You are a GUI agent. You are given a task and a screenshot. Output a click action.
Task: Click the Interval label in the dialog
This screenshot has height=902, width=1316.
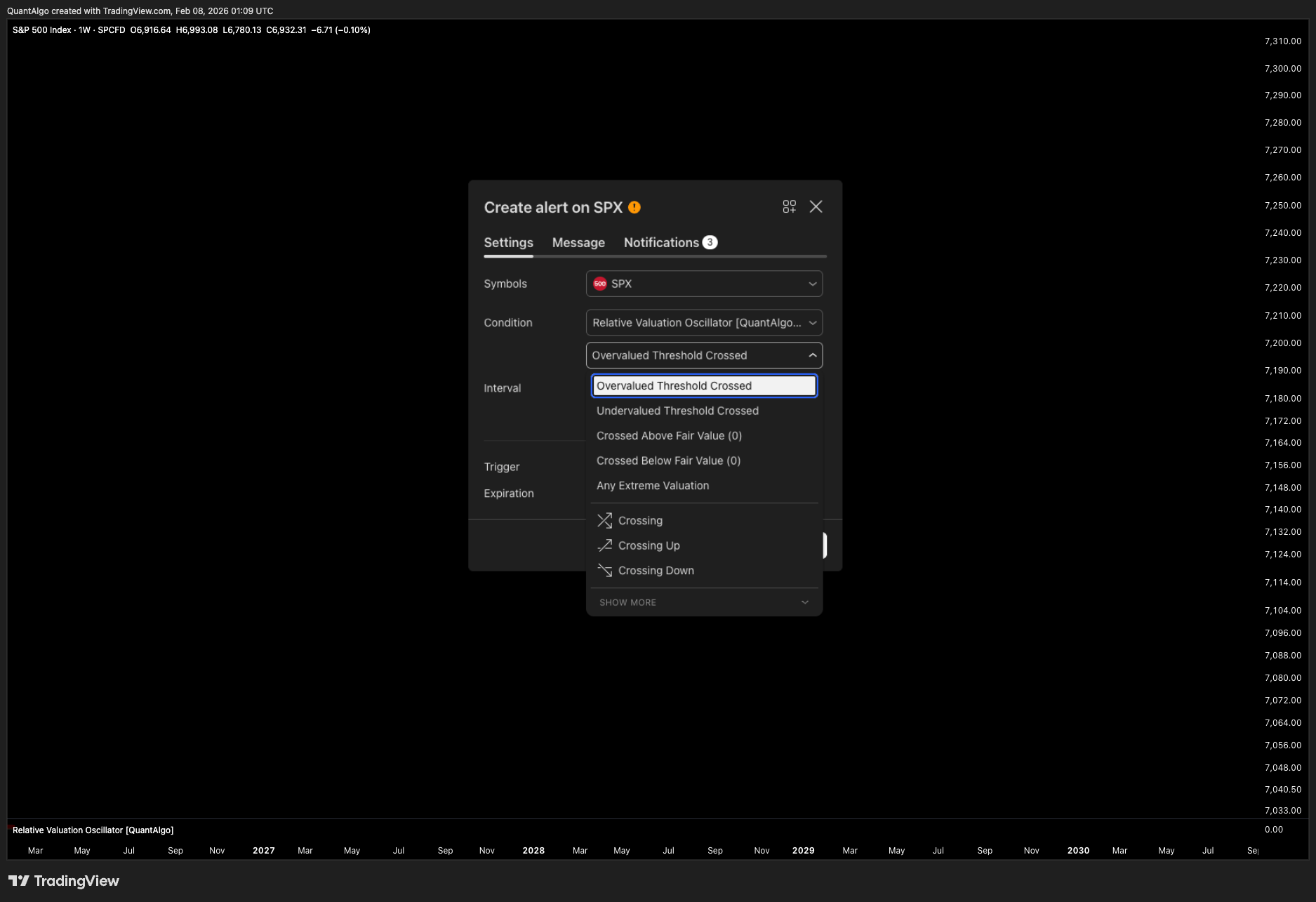503,388
